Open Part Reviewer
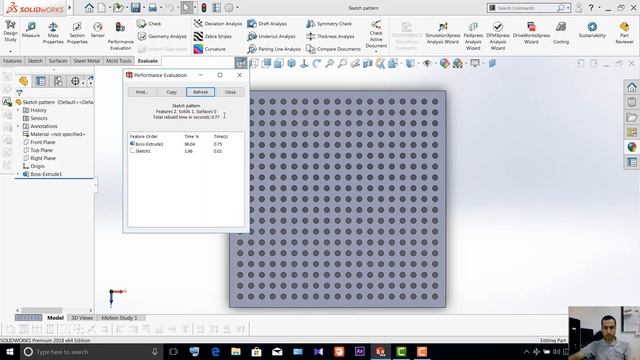The height and width of the screenshot is (360, 640). (624, 33)
